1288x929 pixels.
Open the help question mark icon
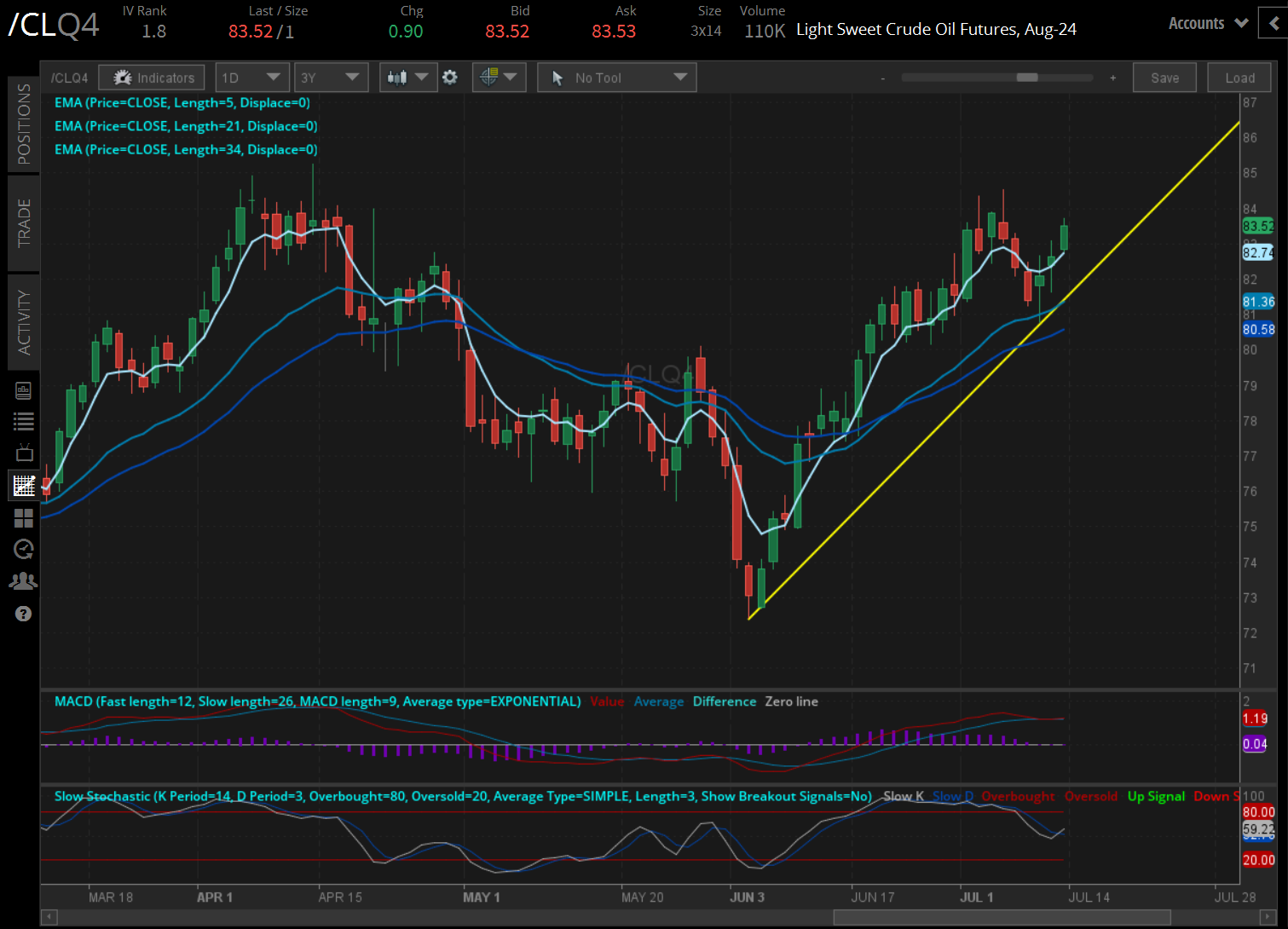(23, 614)
